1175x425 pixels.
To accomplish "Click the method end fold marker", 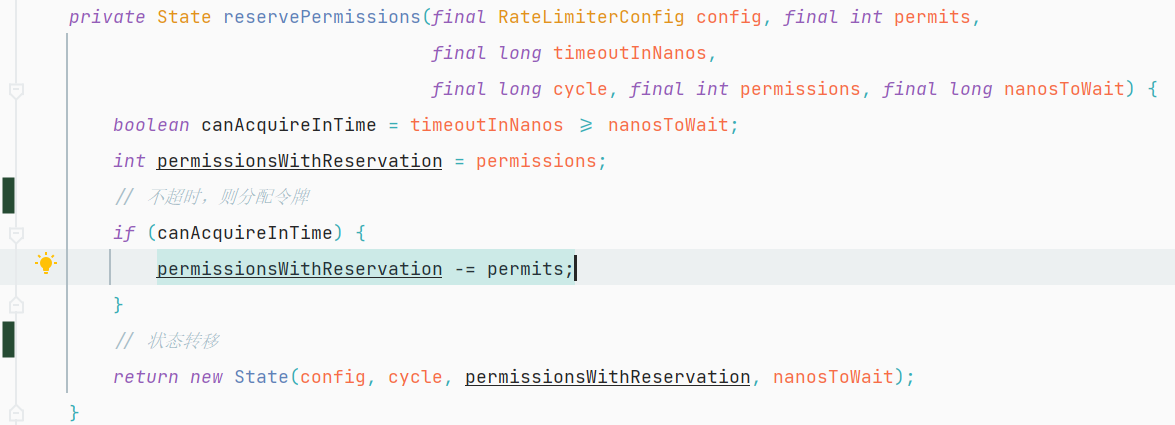I will pos(16,412).
